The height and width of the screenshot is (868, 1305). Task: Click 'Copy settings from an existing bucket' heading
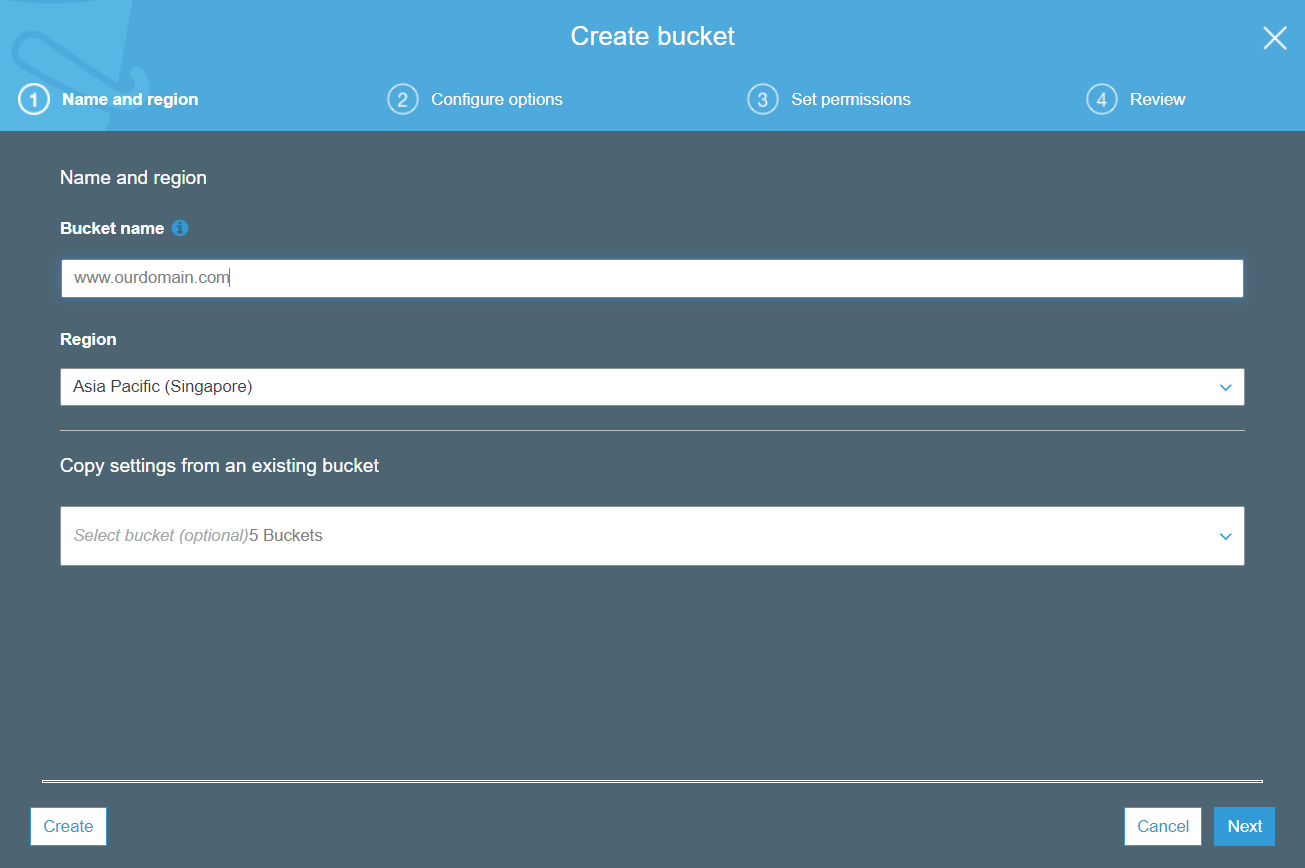pos(219,466)
